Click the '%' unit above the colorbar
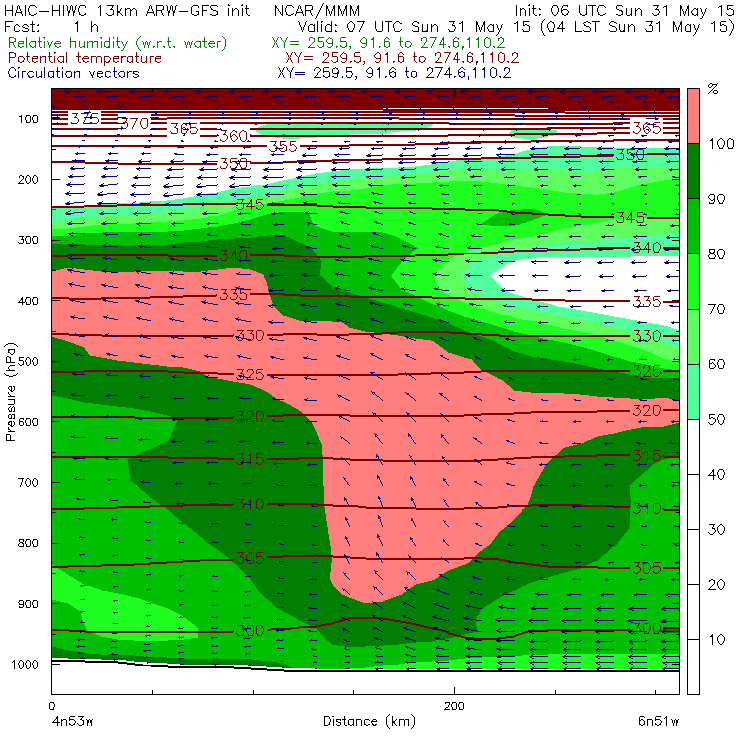The height and width of the screenshot is (740, 740). (x=713, y=89)
